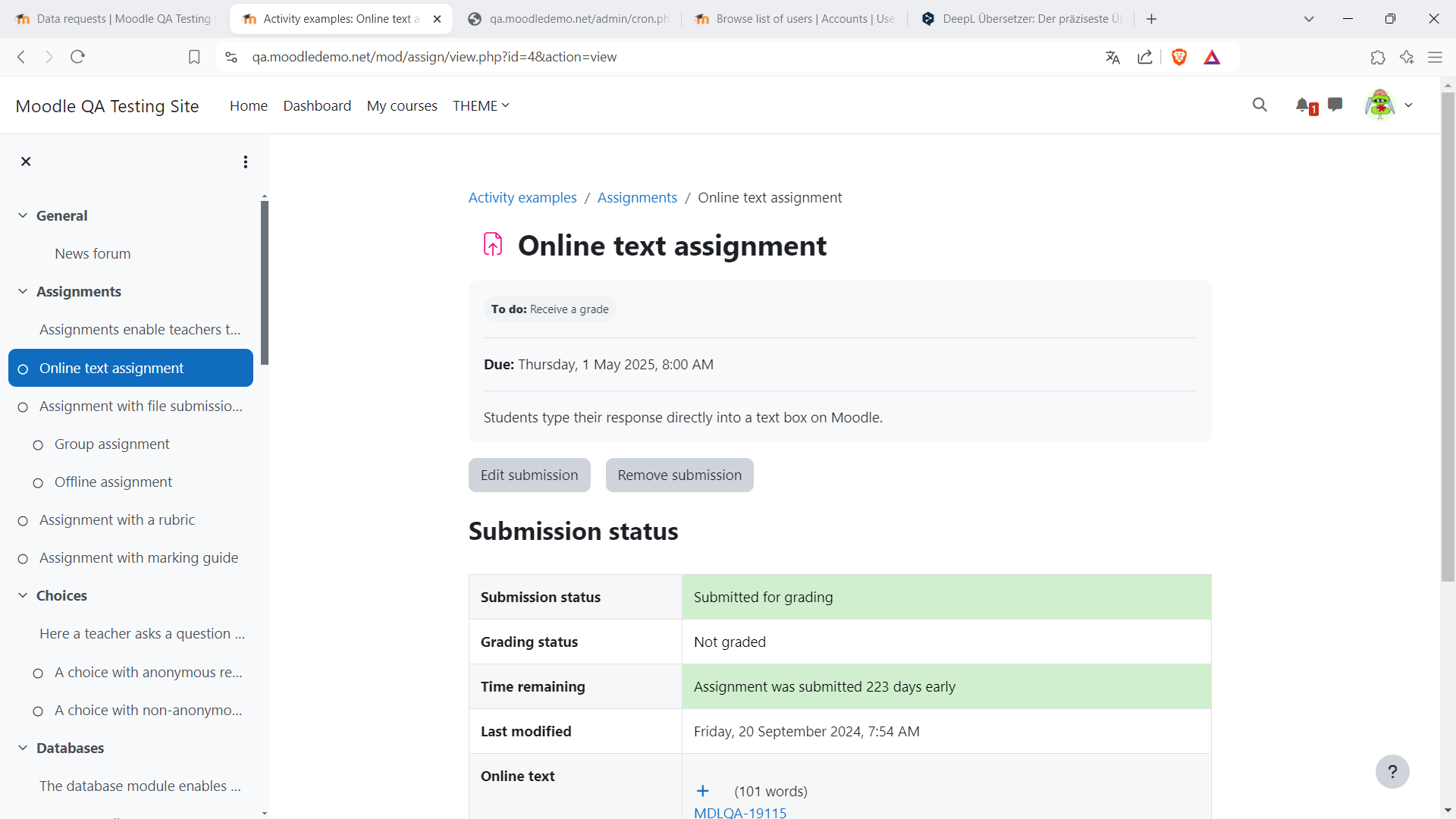This screenshot has width=1456, height=819.
Task: Toggle completion circle for Group assignment
Action: [38, 445]
